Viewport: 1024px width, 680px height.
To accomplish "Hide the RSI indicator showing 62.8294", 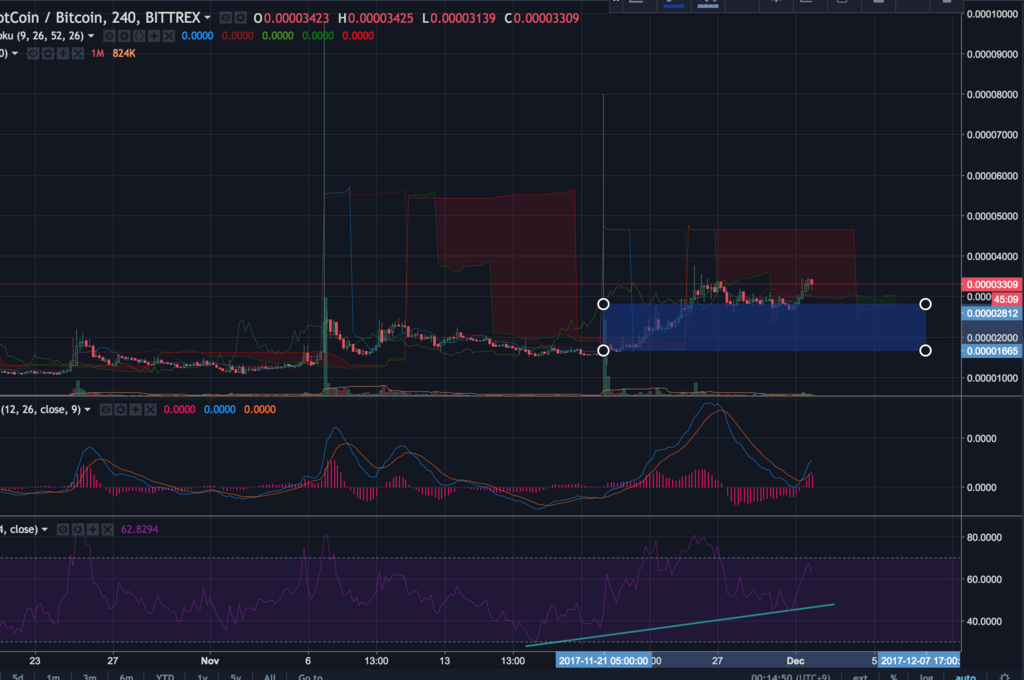I will [63, 529].
